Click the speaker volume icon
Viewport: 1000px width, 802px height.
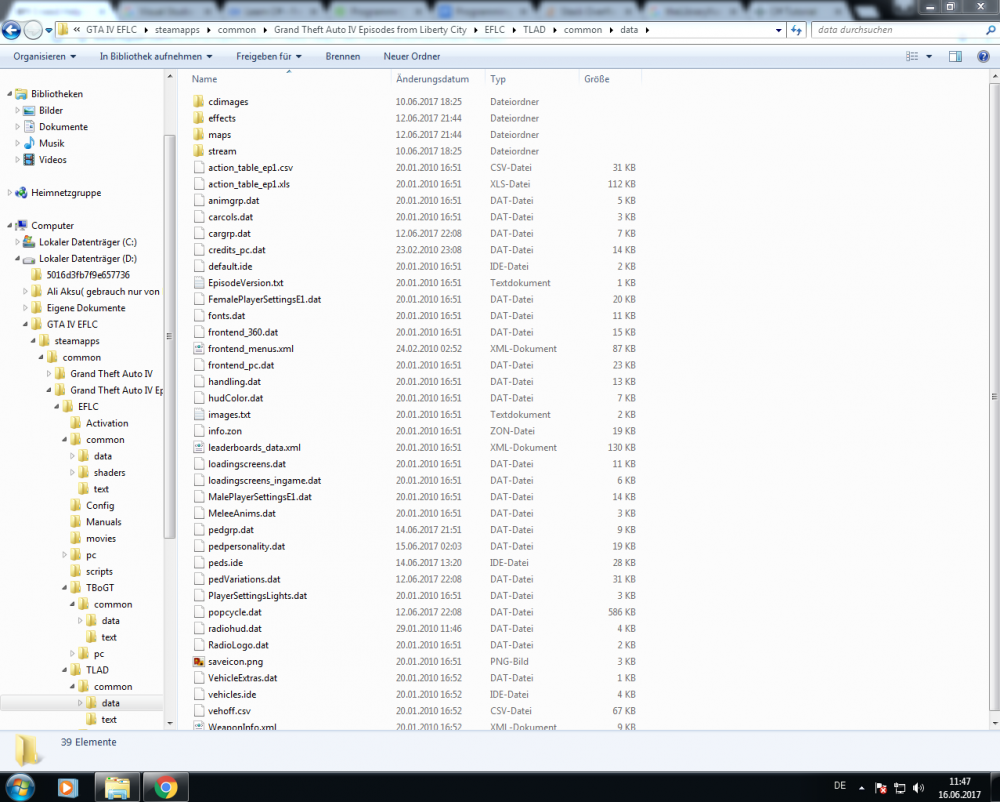pyautogui.click(x=916, y=787)
